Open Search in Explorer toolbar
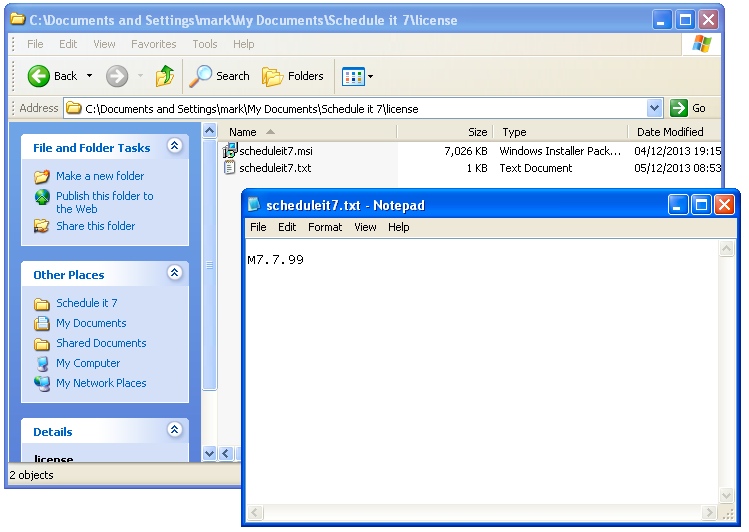 220,76
